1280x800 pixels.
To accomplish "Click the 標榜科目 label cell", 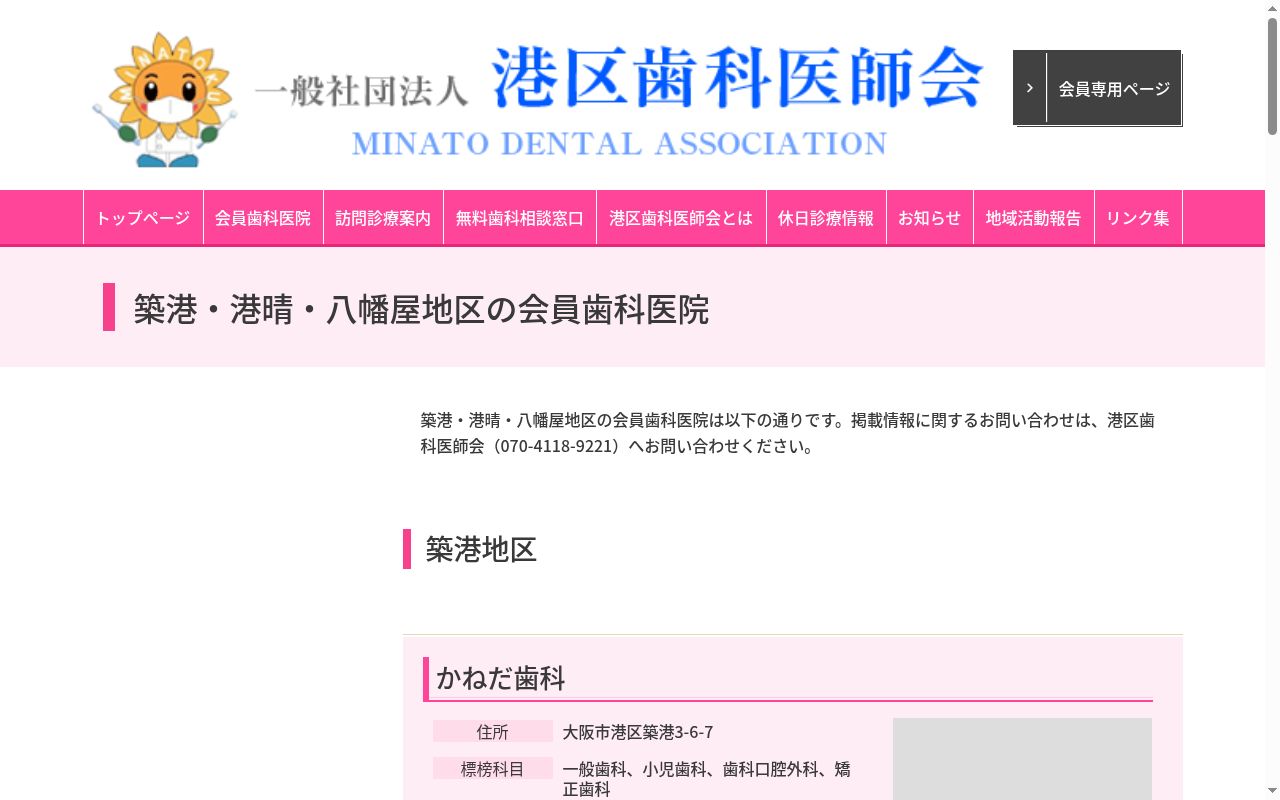I will (x=493, y=769).
